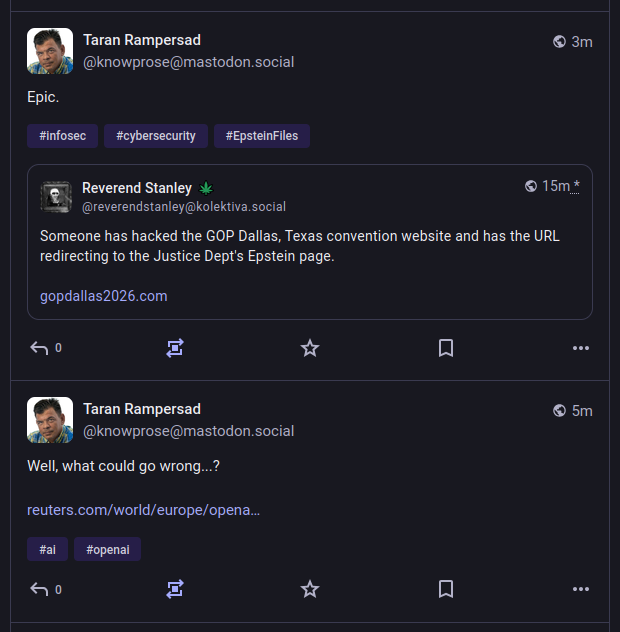Open the #infosec hashtag
This screenshot has height=632, width=620.
pyautogui.click(x=62, y=136)
